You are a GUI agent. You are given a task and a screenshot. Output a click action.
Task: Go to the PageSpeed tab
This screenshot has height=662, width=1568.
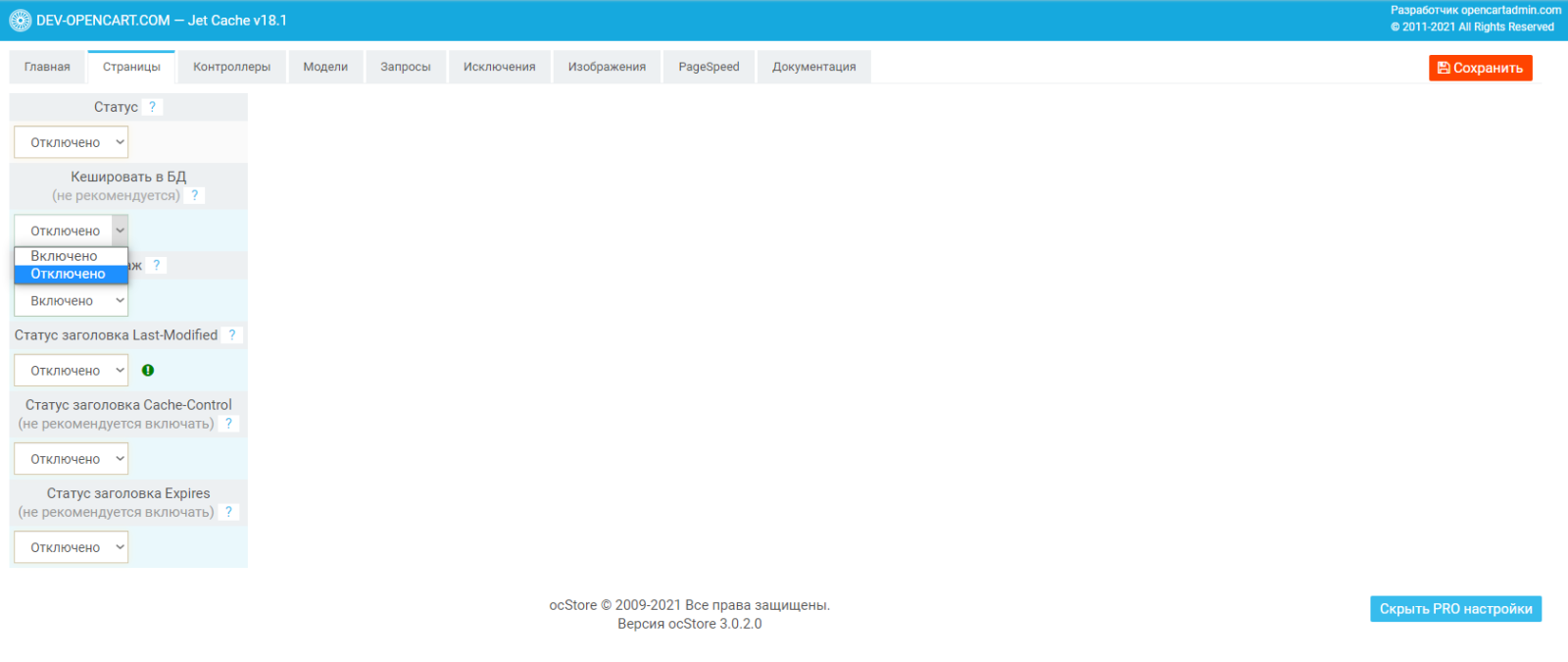point(709,67)
